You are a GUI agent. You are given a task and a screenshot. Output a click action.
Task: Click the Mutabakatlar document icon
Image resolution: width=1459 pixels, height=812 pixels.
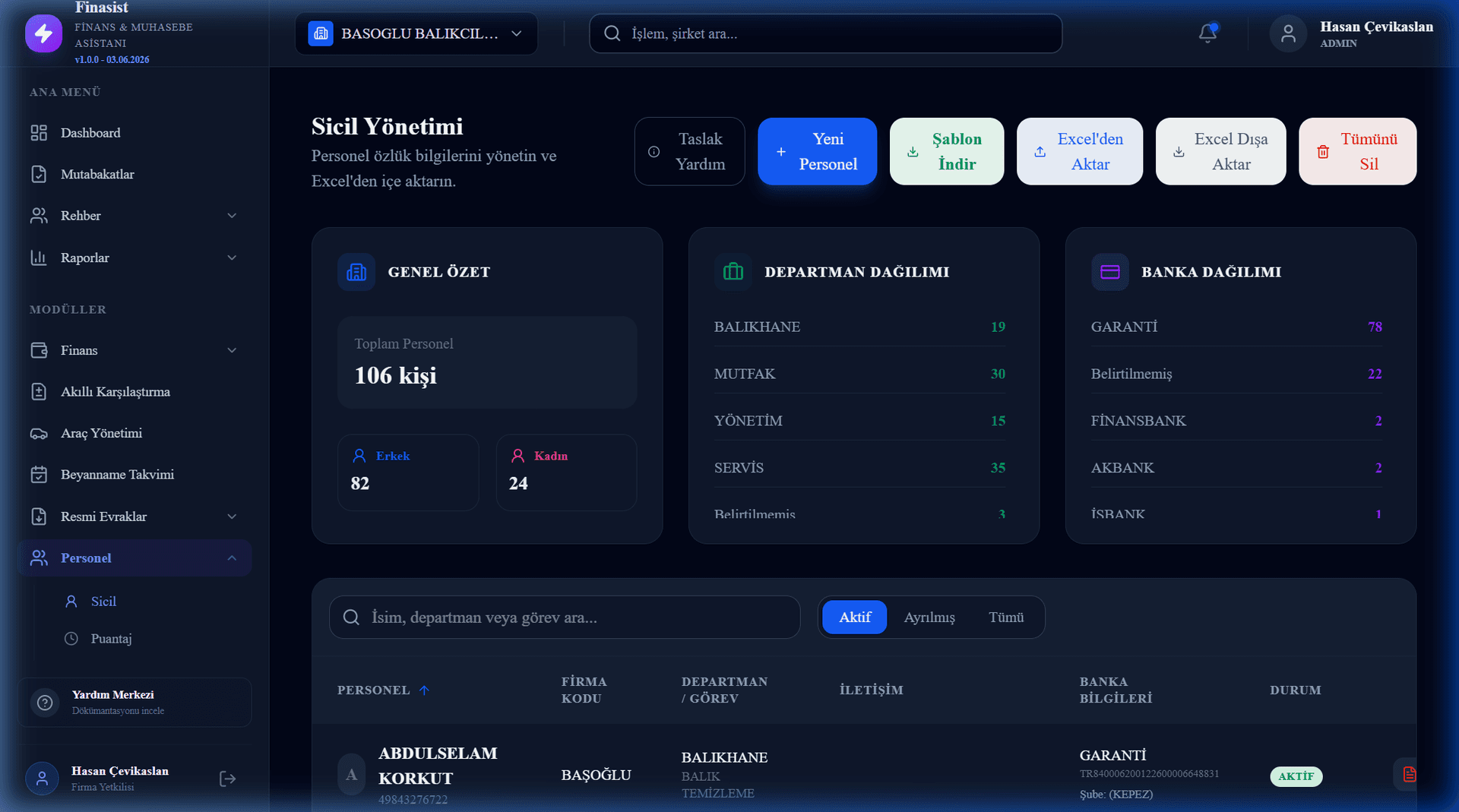tap(39, 174)
